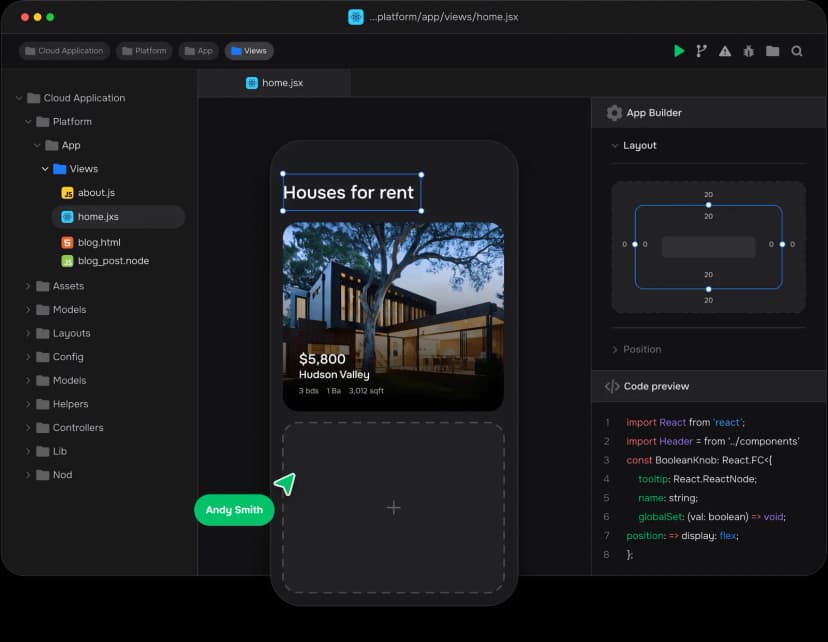Click the search magnifier icon in toolbar
Viewport: 828px width, 642px height.
pos(796,50)
